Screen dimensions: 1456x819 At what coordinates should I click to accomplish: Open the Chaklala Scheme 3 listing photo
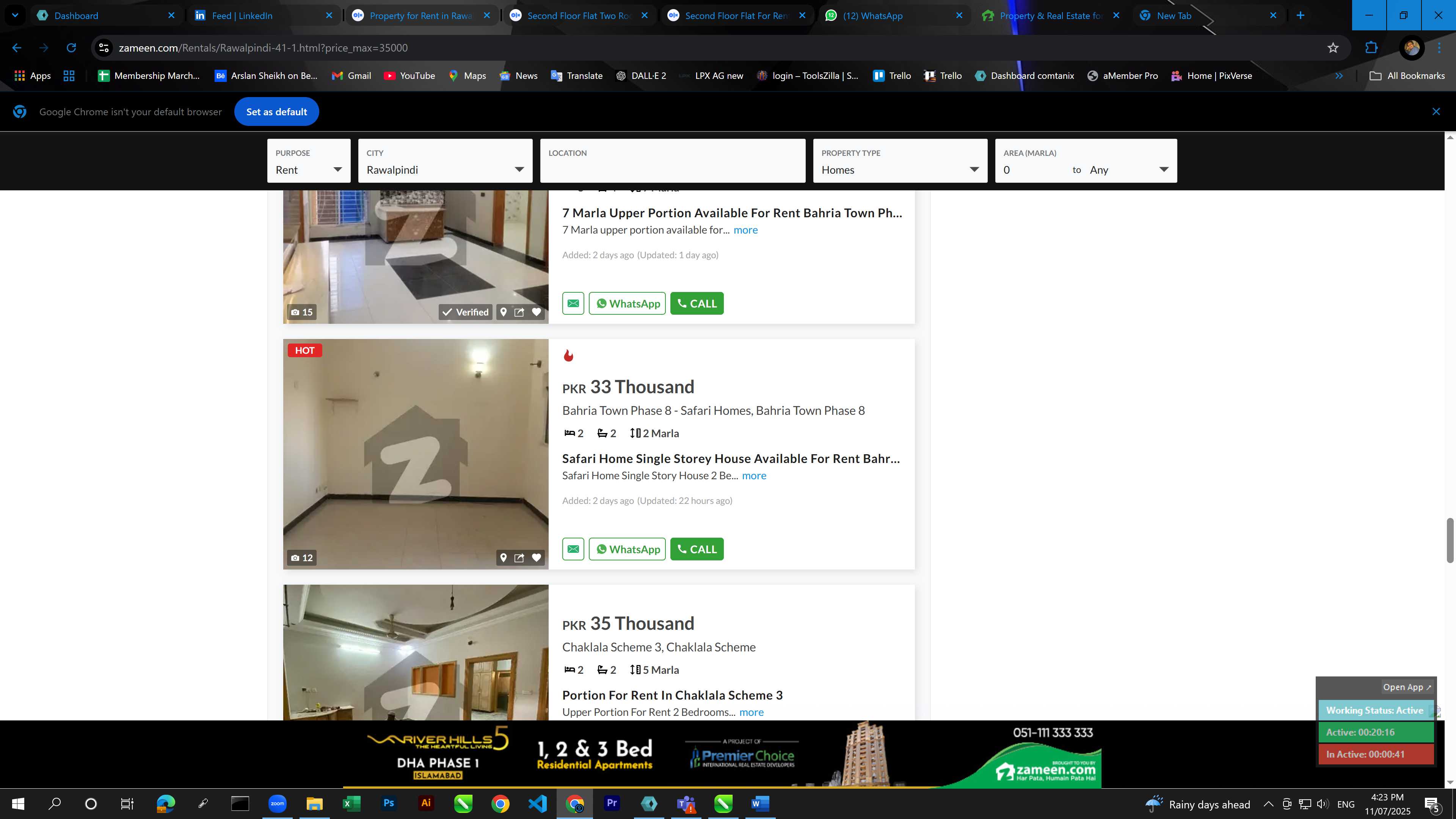[x=416, y=653]
